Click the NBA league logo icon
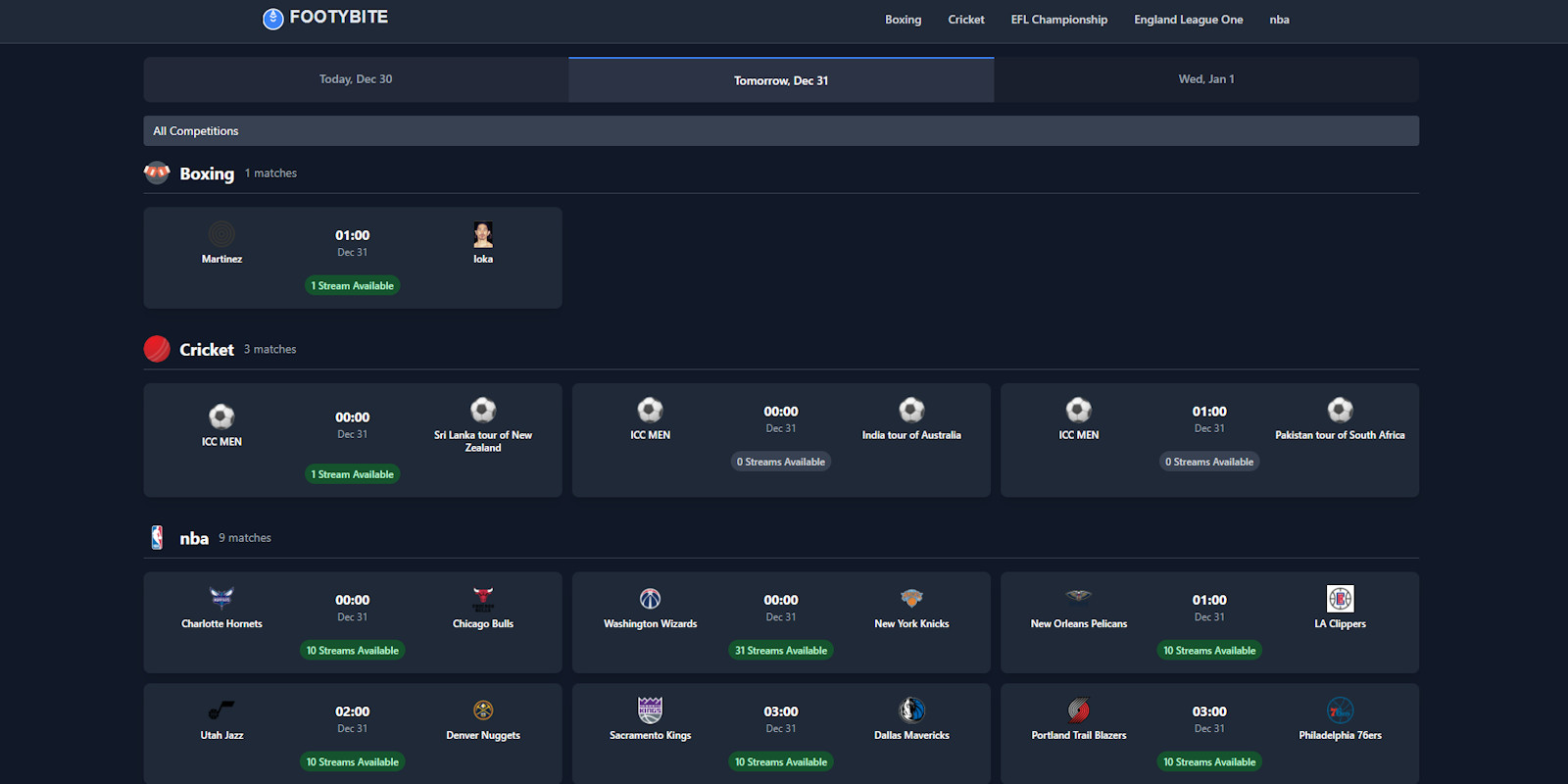1568x784 pixels. (x=157, y=537)
